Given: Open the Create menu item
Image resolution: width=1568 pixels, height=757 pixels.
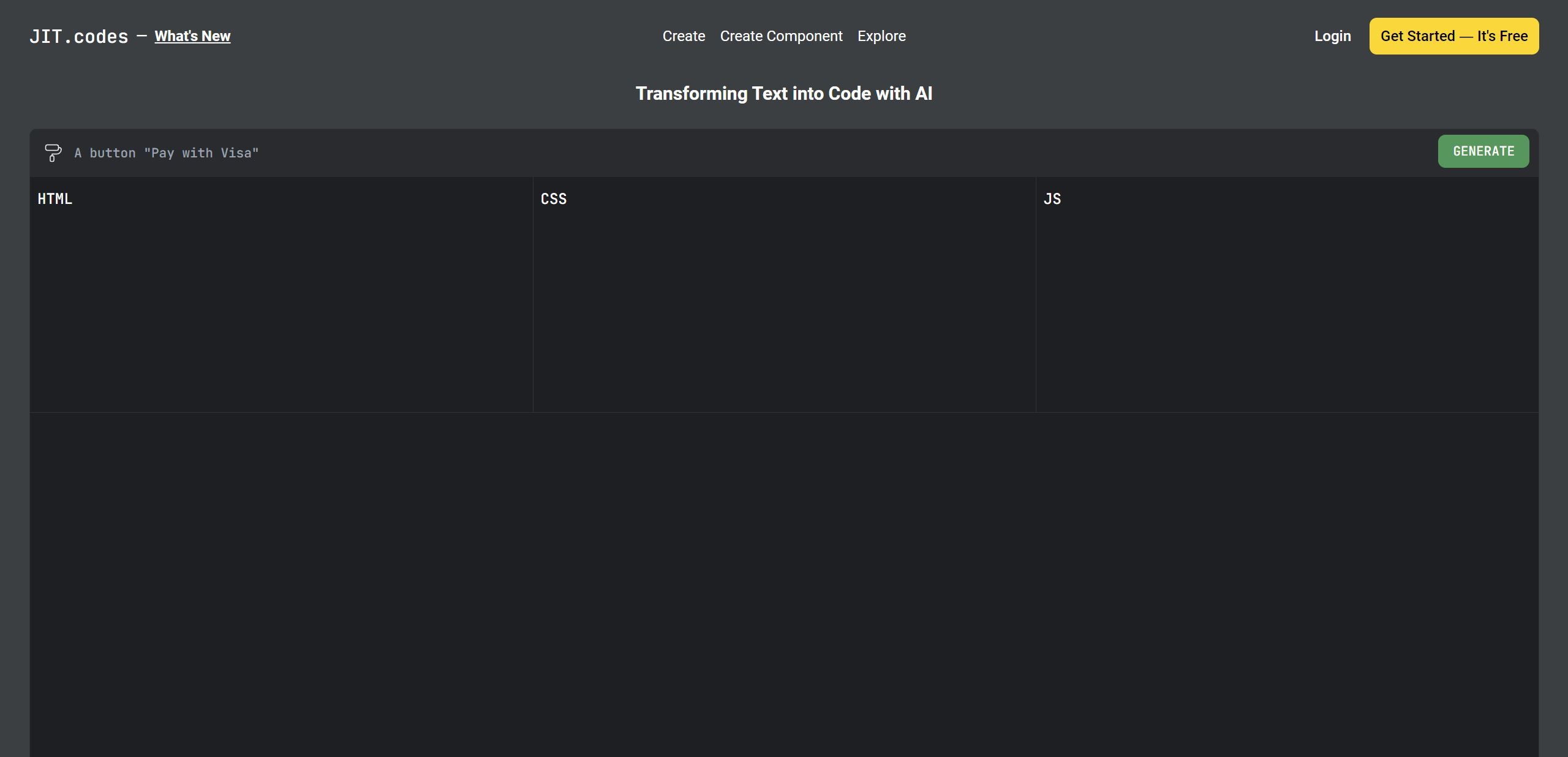Looking at the screenshot, I should pos(684,36).
